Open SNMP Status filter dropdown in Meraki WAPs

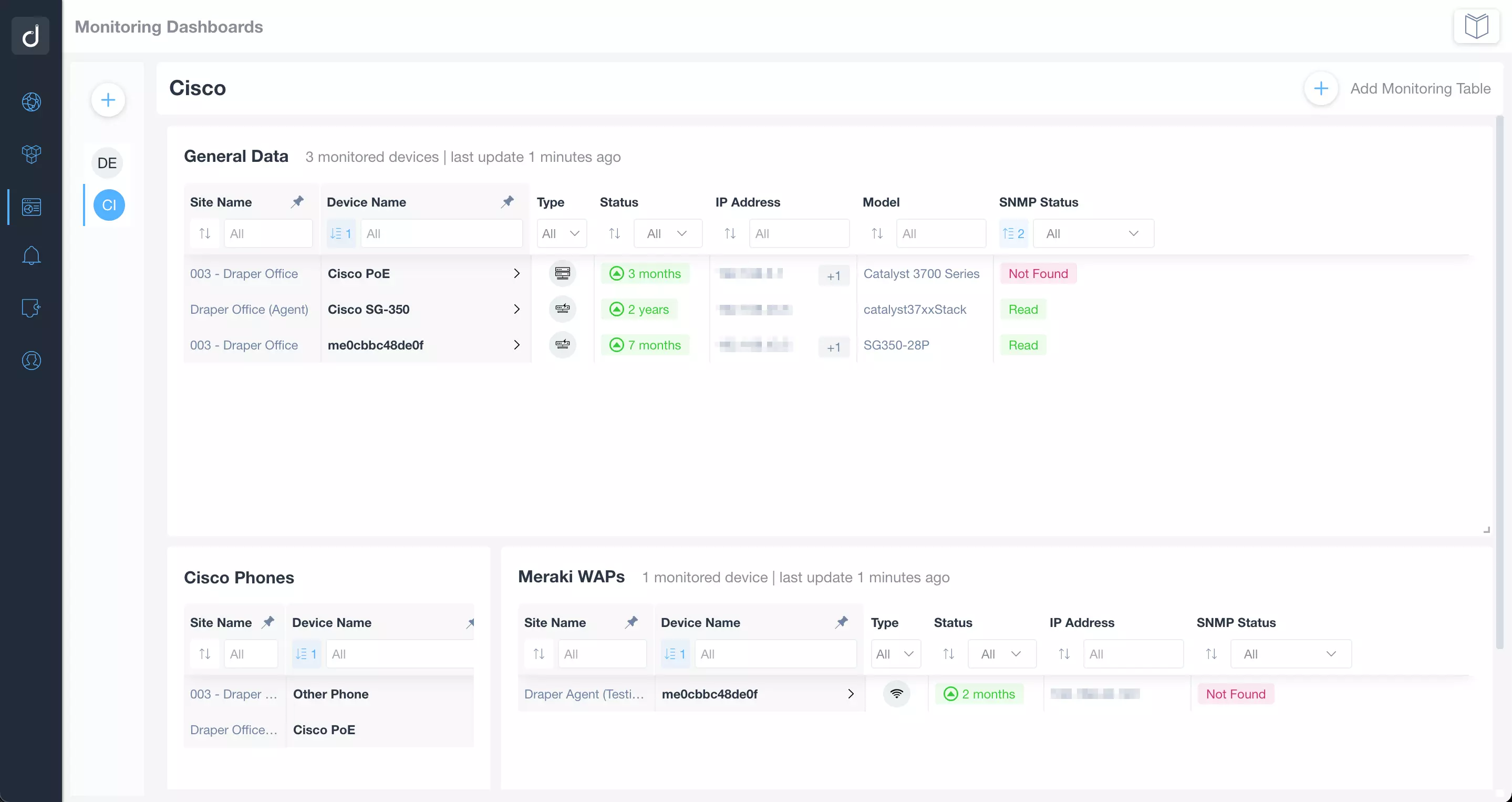(x=1291, y=654)
